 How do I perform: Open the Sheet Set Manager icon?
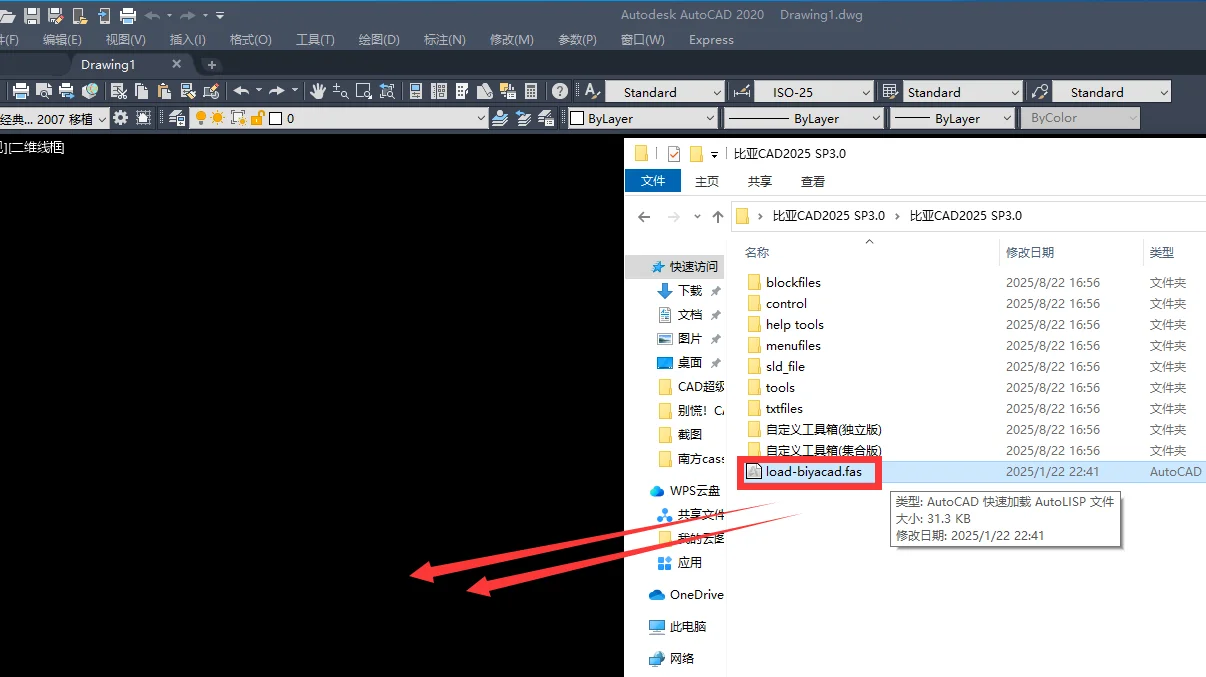pos(485,91)
